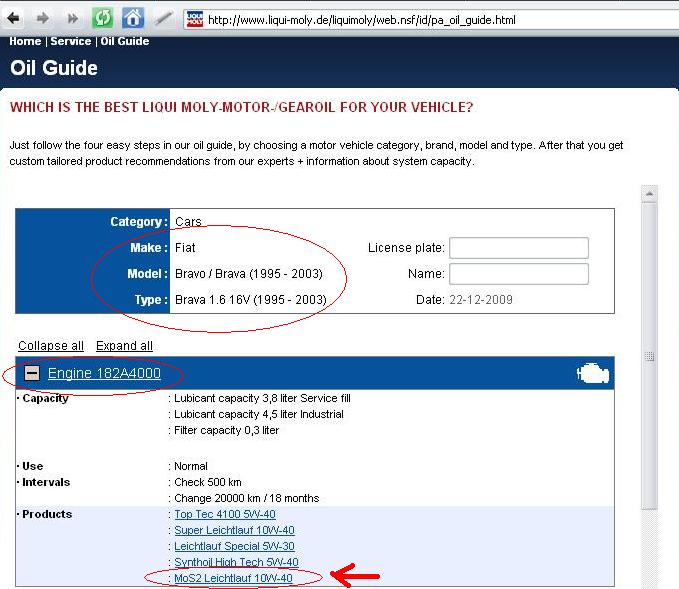The width and height of the screenshot is (679, 589).
Task: Click the browser back arrow
Action: [x=14, y=18]
